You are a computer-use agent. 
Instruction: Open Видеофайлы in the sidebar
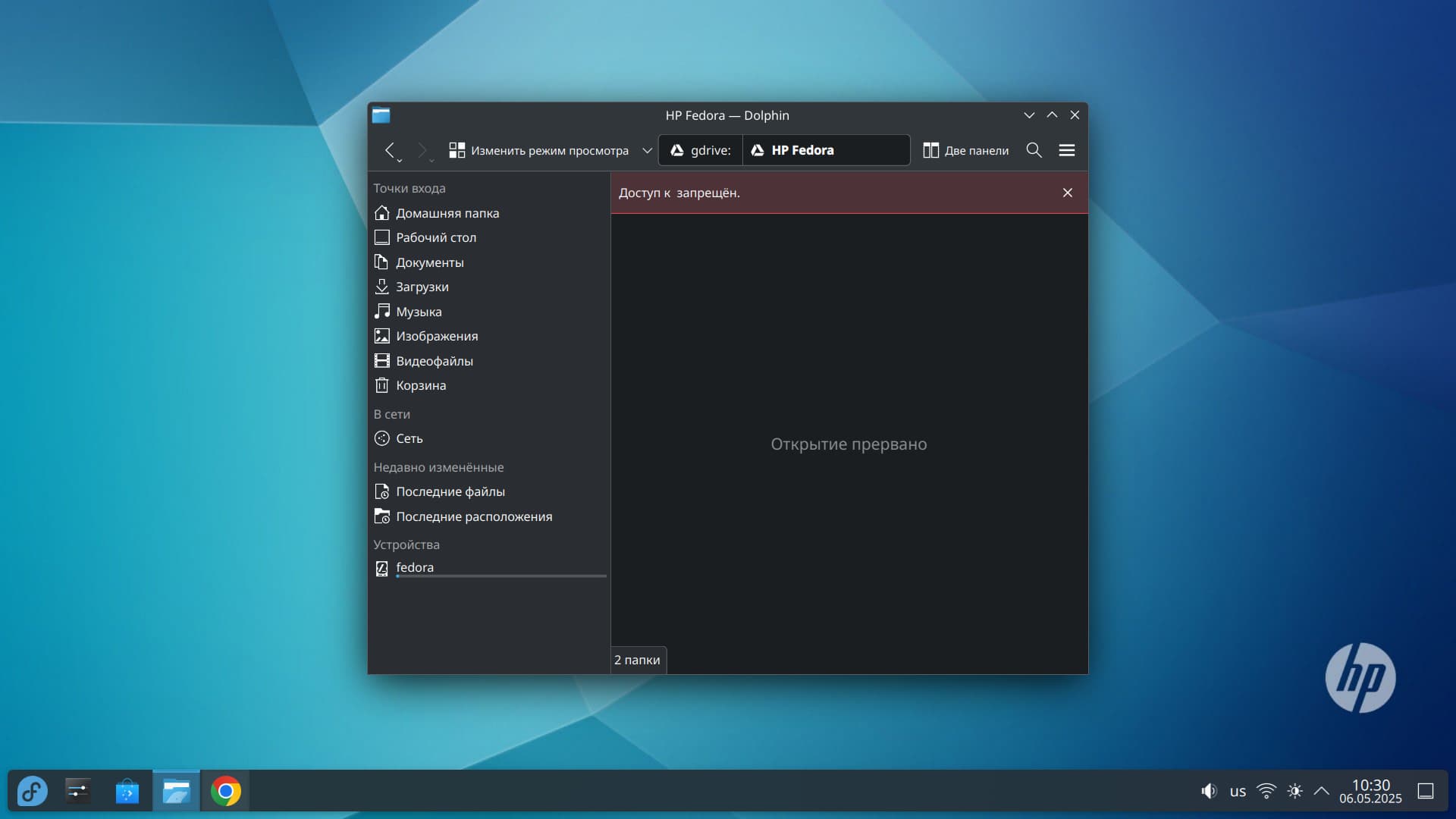(x=489, y=361)
